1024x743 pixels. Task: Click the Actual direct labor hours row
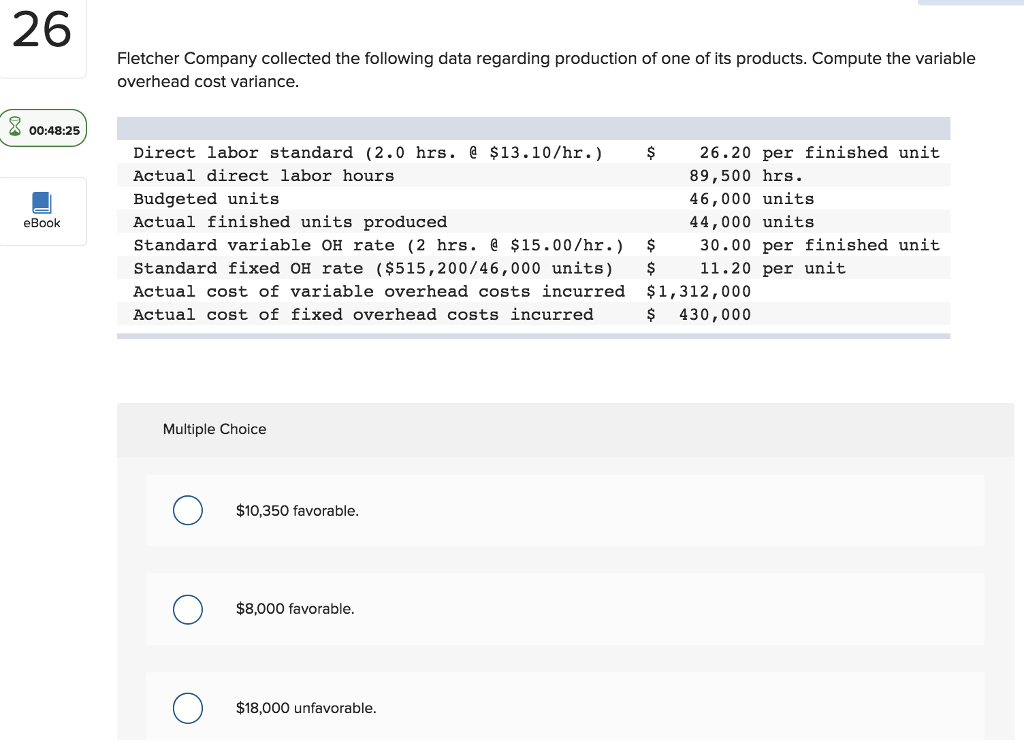click(264, 176)
